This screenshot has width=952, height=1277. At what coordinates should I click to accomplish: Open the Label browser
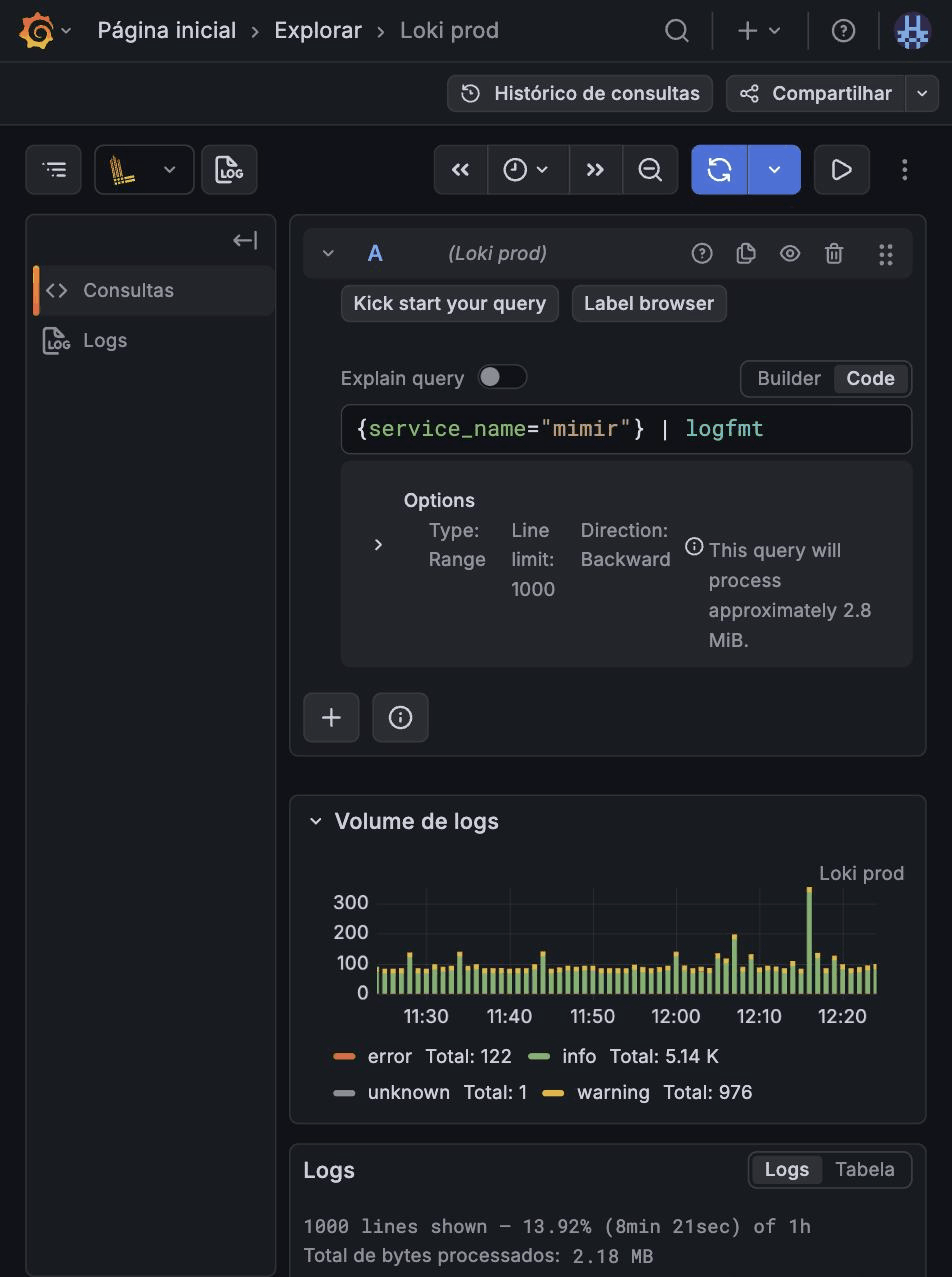649,303
